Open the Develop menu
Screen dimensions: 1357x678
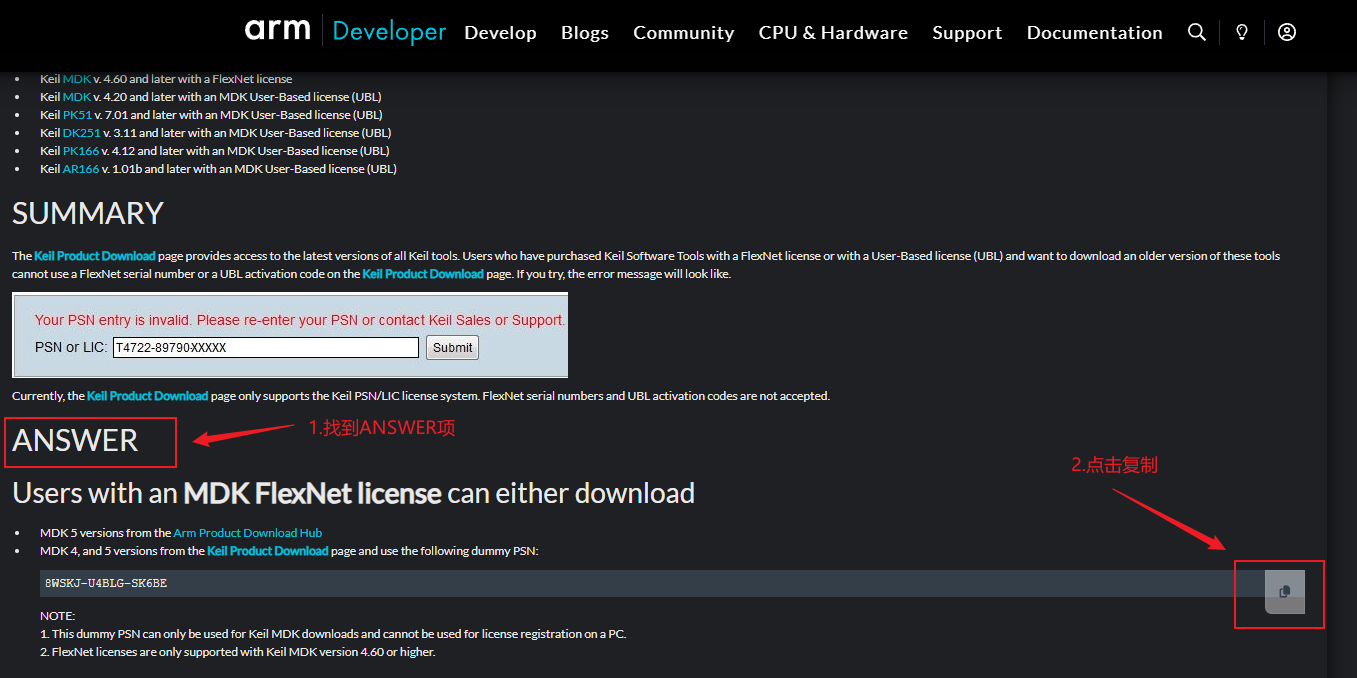pyautogui.click(x=500, y=33)
